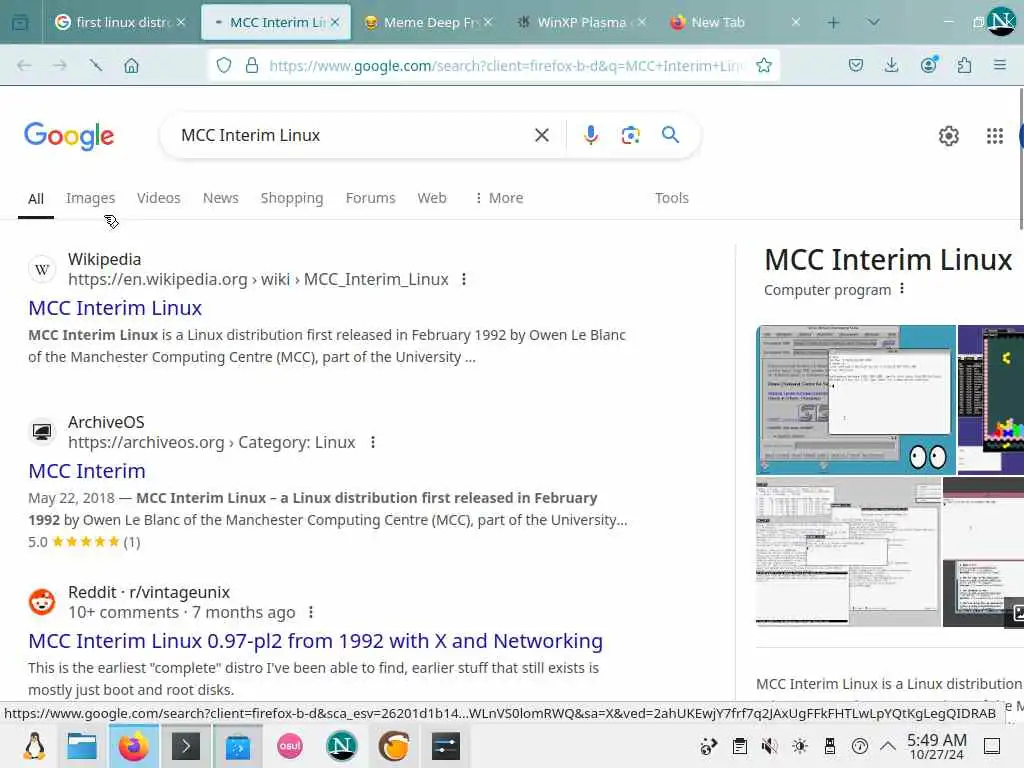
Task: Expand the list all tabs dropdown
Action: (873, 22)
